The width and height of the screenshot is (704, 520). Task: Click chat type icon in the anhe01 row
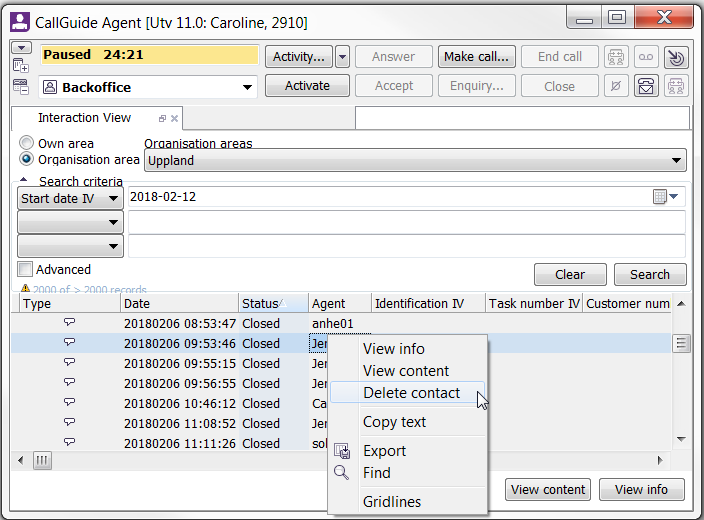tap(70, 322)
